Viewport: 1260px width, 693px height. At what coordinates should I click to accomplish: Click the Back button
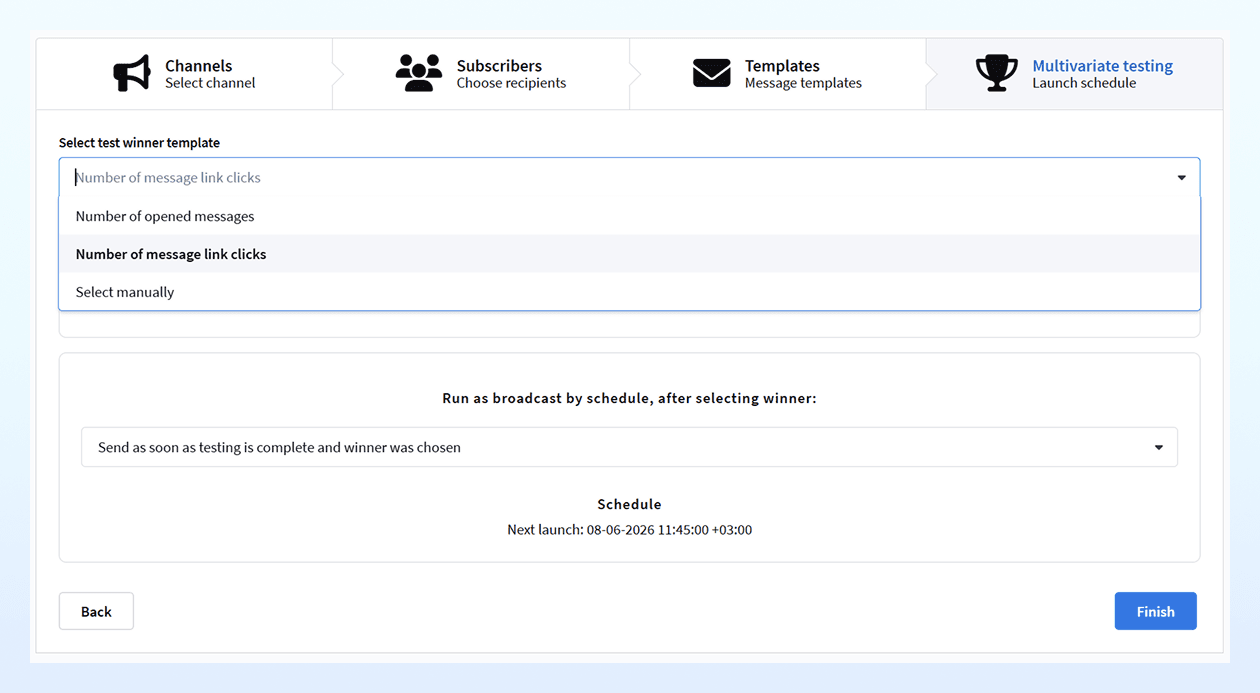click(96, 611)
